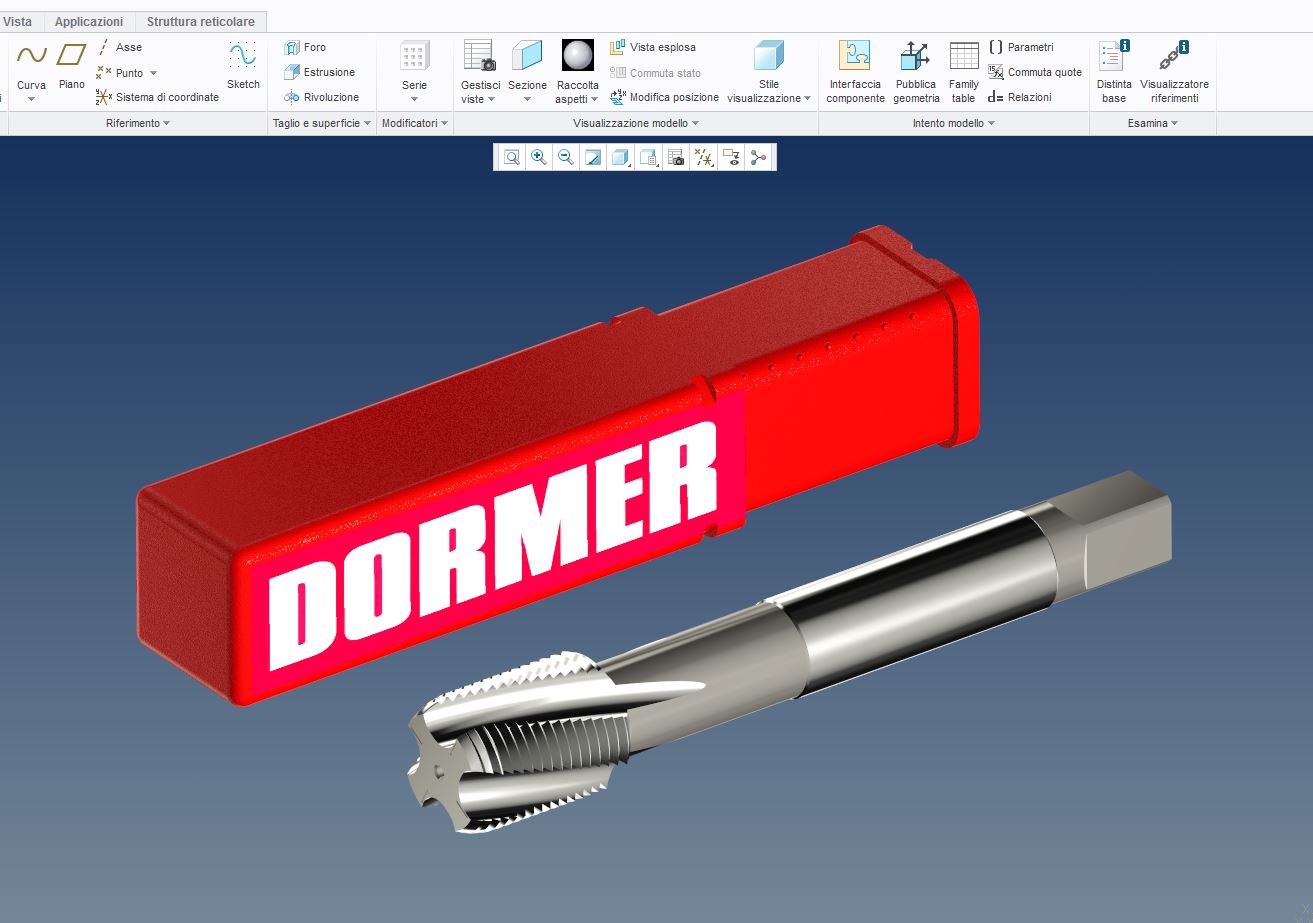This screenshot has height=923, width=1313.
Task: Open the Sketch tool
Action: tap(243, 65)
